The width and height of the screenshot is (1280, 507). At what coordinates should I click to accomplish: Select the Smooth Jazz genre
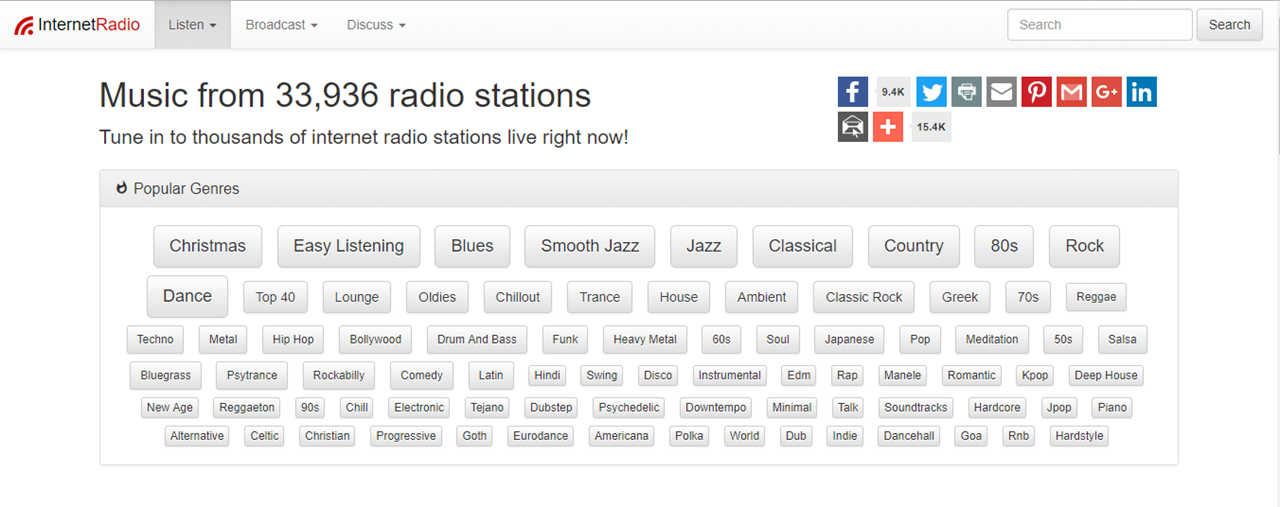pos(590,246)
